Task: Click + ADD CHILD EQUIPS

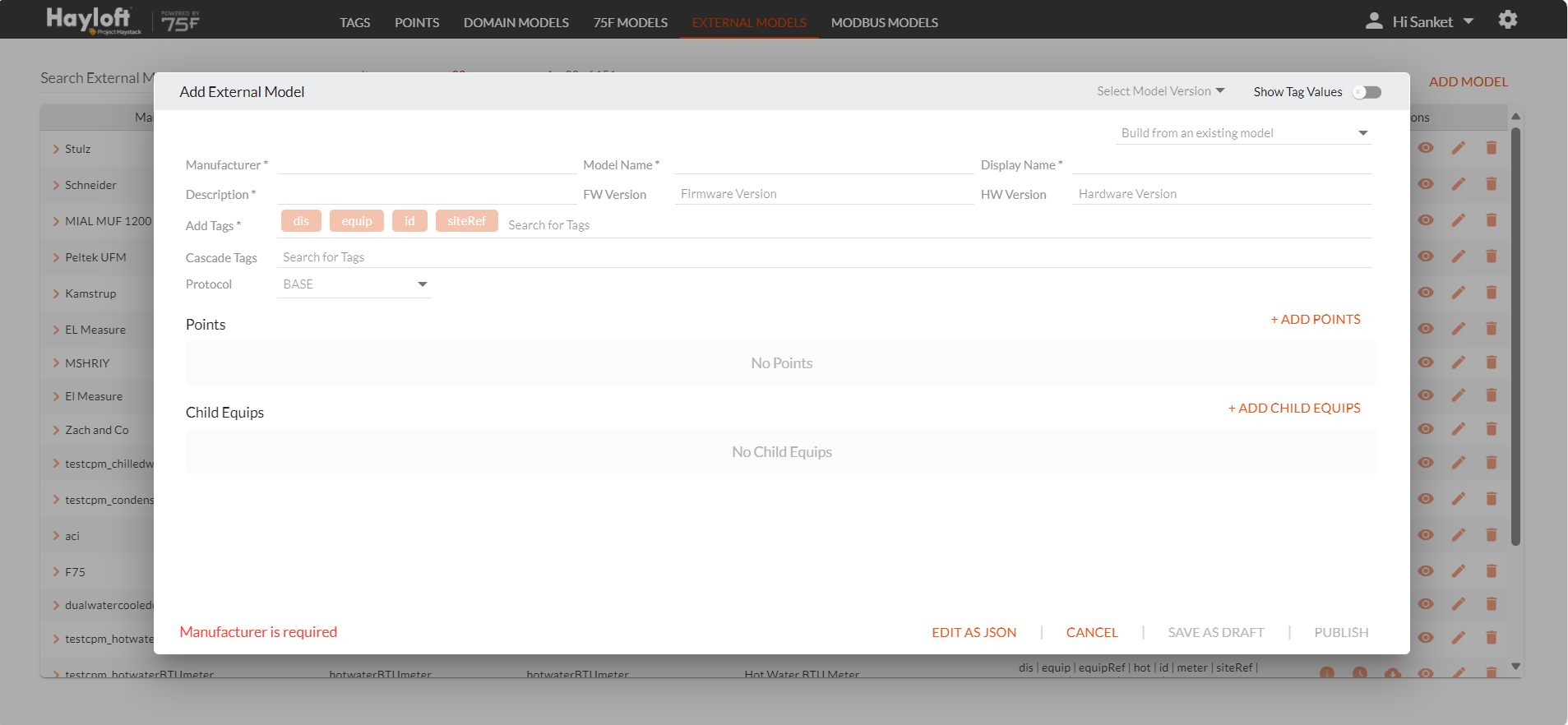Action: pos(1294,408)
